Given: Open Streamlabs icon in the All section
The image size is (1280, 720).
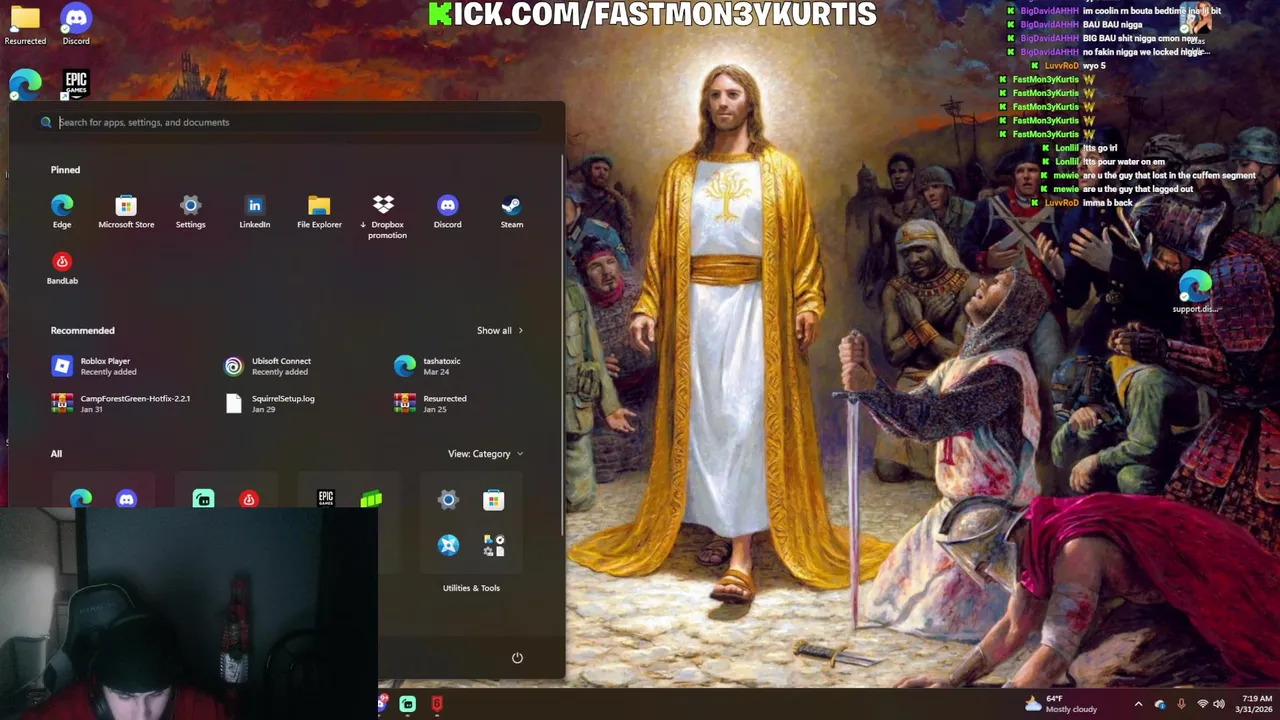Looking at the screenshot, I should (204, 498).
